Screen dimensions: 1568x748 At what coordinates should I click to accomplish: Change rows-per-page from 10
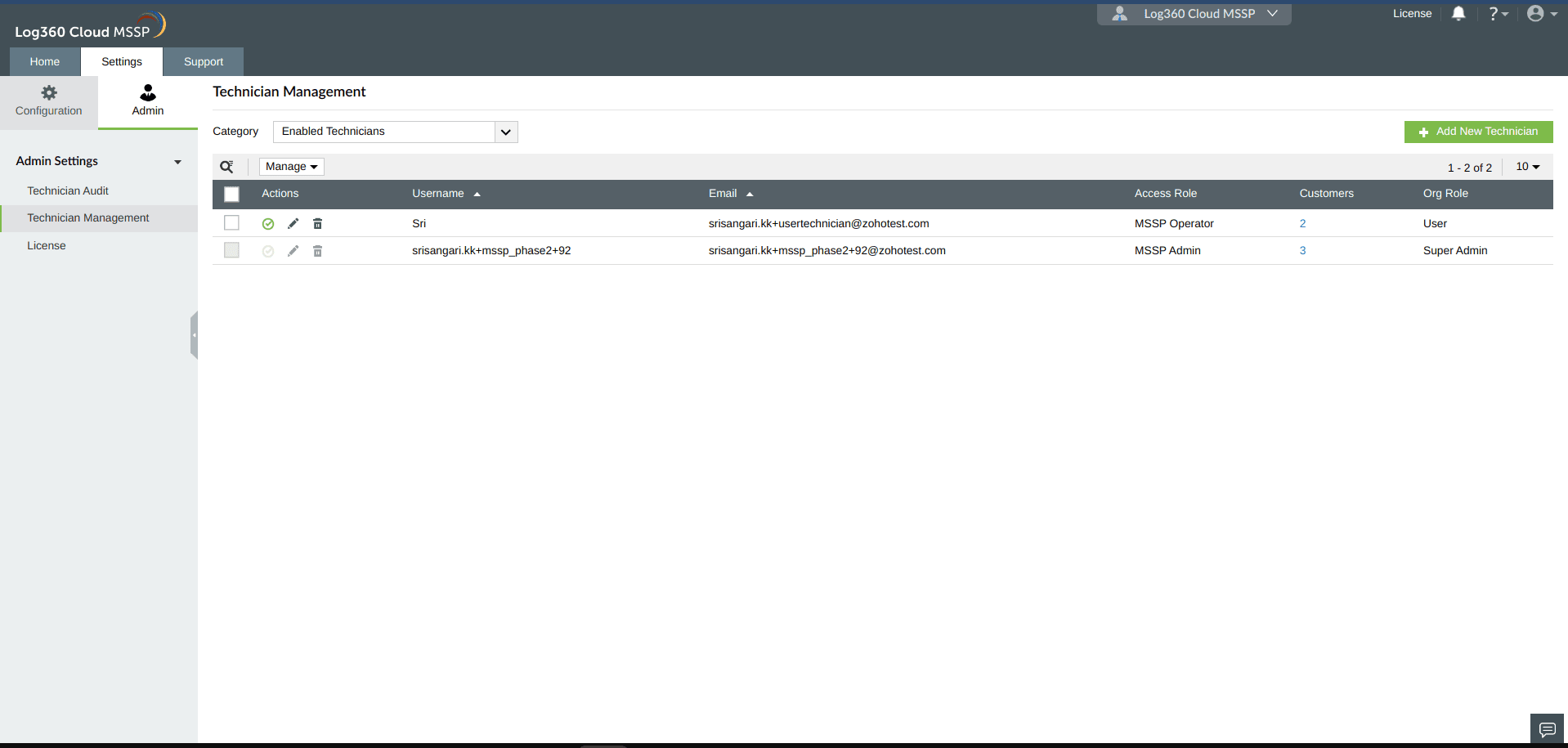[1528, 167]
